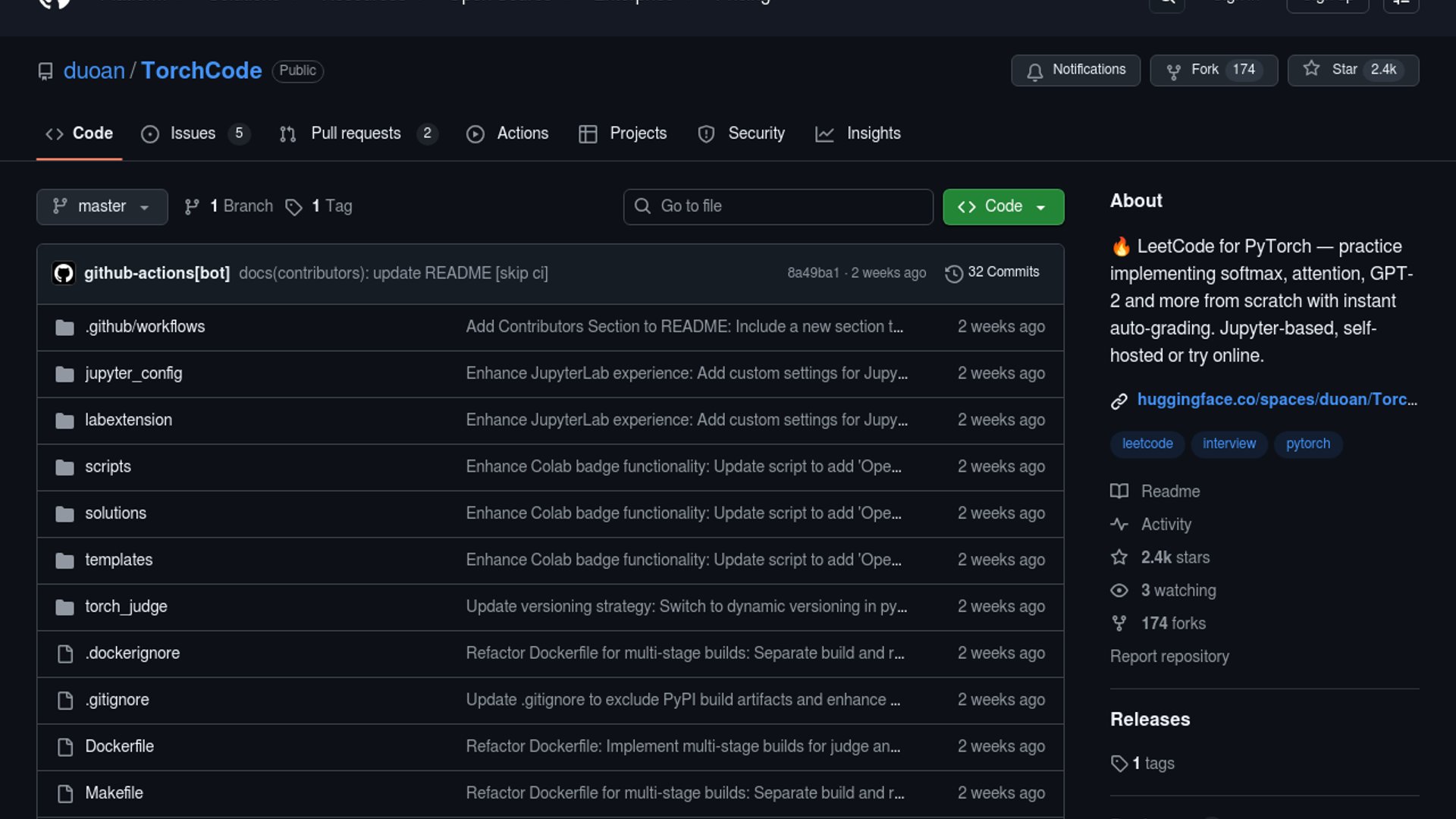Screen dimensions: 1456x819
Task: Open the Issues tab
Action: [193, 133]
